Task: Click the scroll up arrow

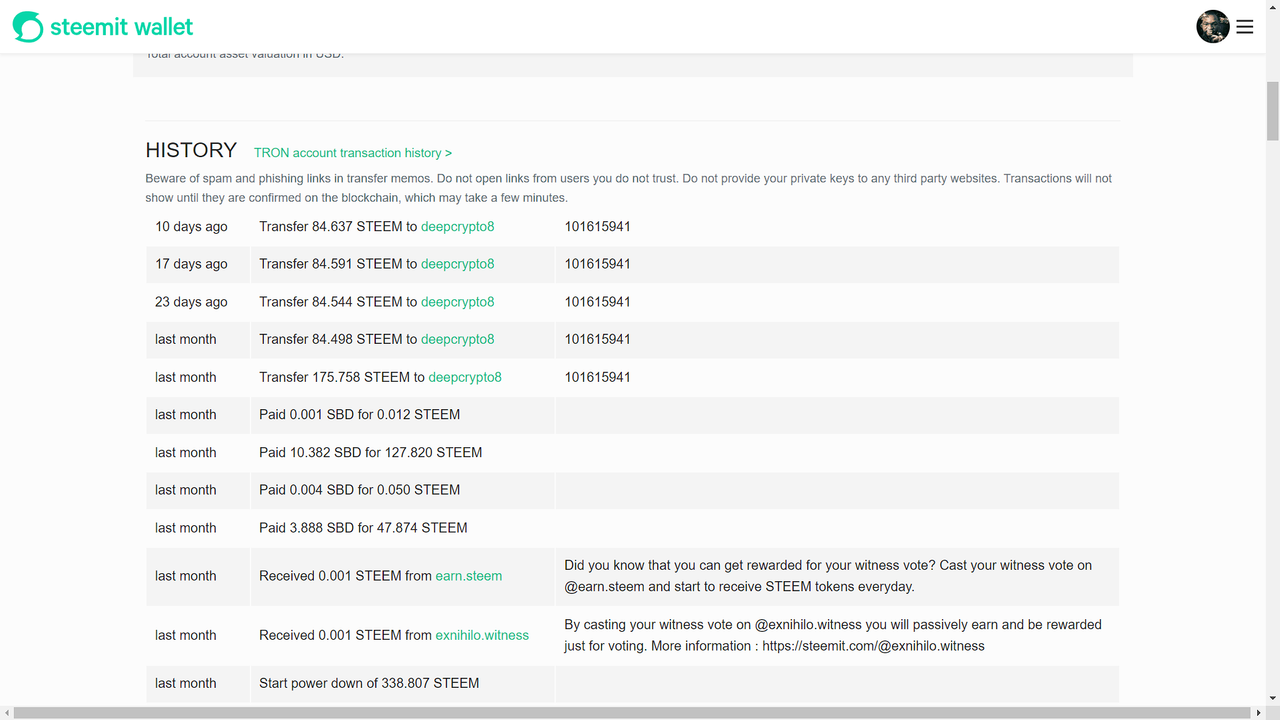Action: click(x=1272, y=7)
